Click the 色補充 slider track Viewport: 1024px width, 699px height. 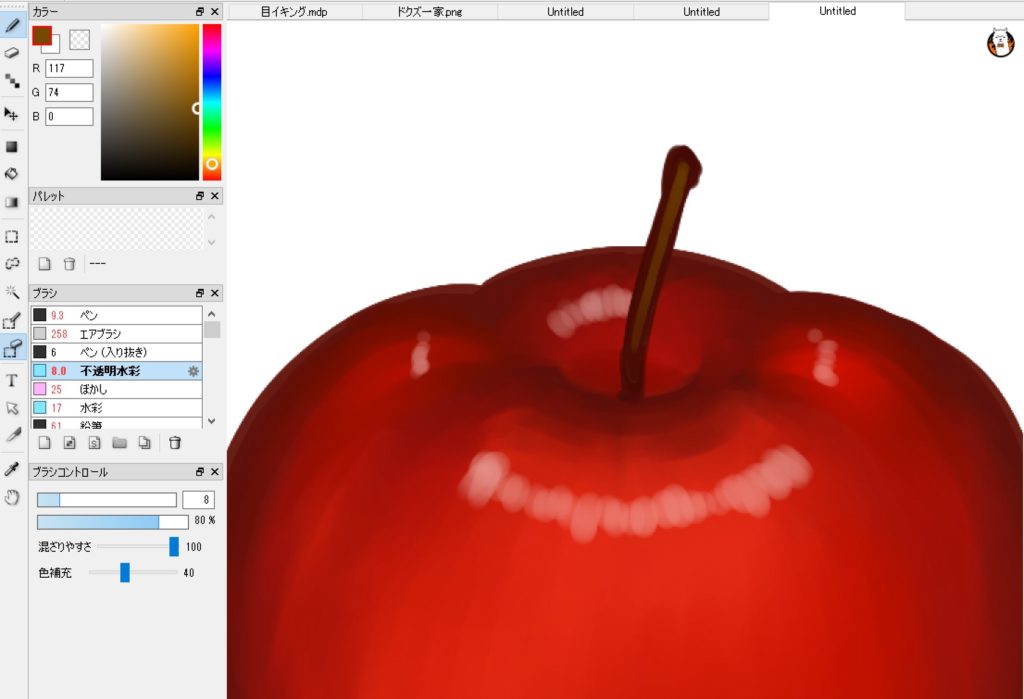click(x=134, y=573)
